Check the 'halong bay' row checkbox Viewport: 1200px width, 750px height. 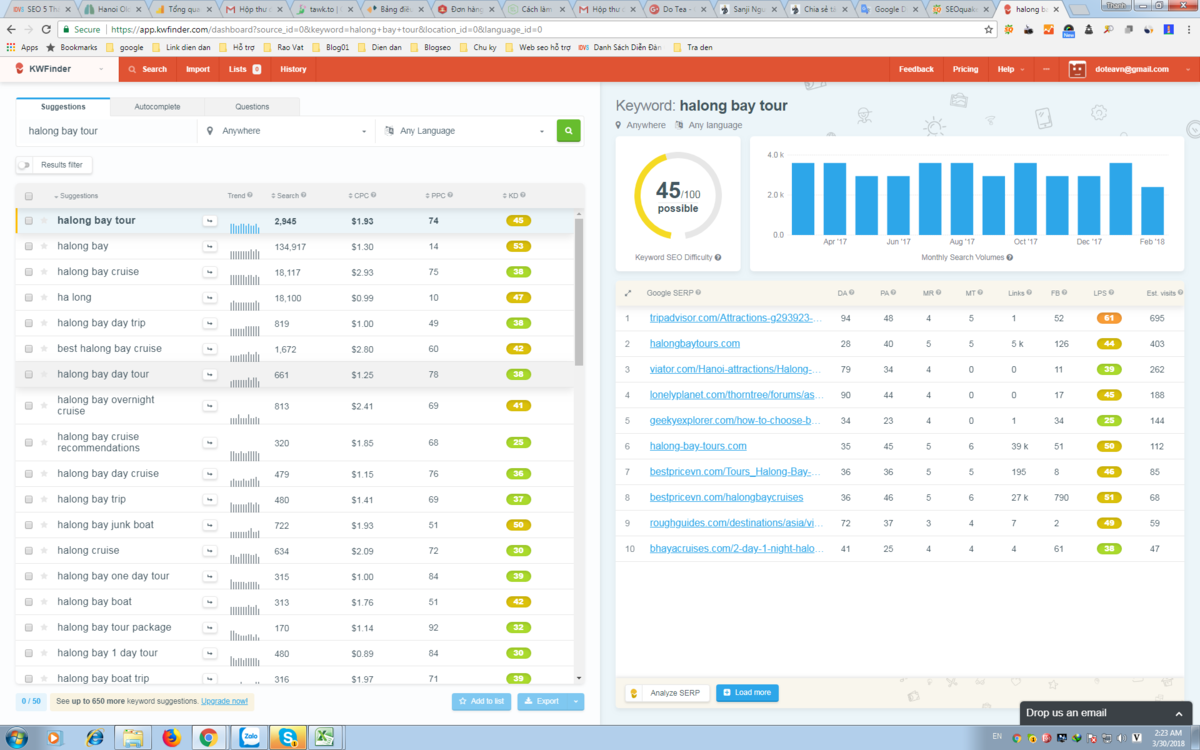pyautogui.click(x=29, y=246)
